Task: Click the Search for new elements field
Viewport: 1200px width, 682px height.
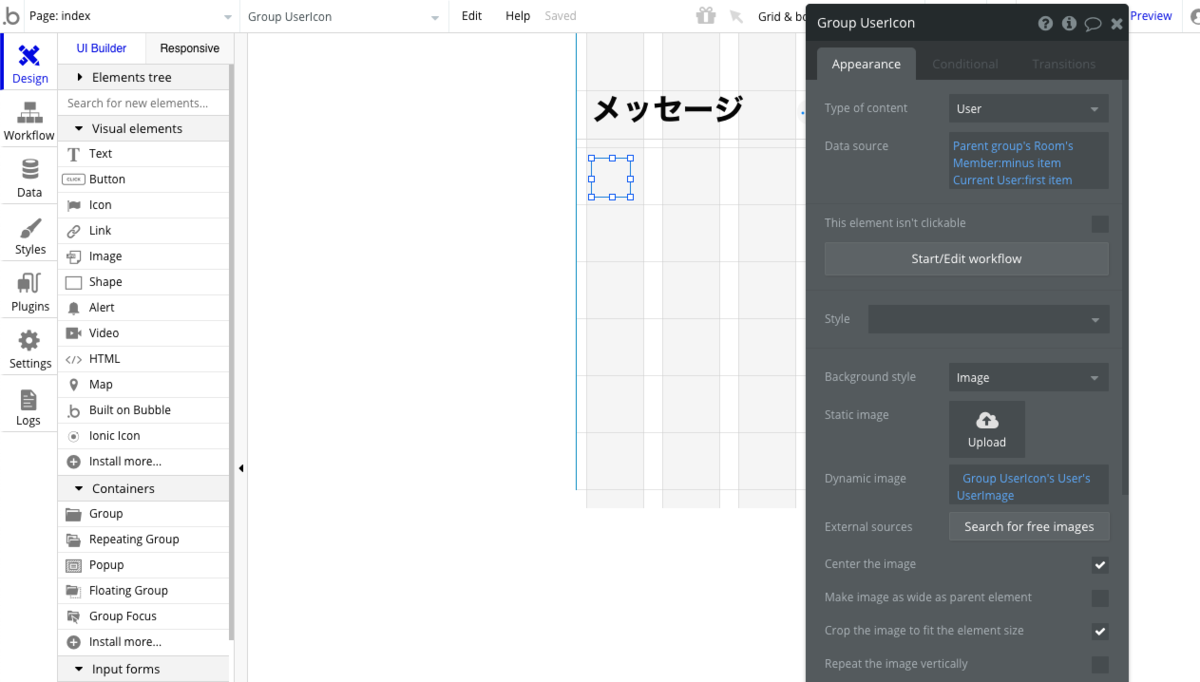Action: (x=144, y=103)
